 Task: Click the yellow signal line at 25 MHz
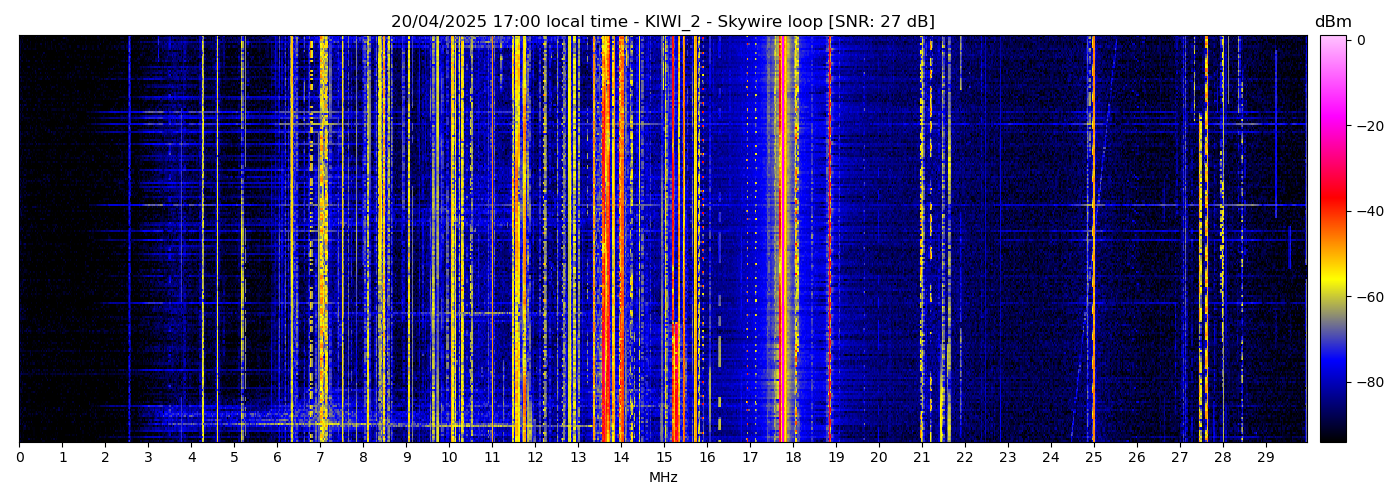coord(1093,250)
